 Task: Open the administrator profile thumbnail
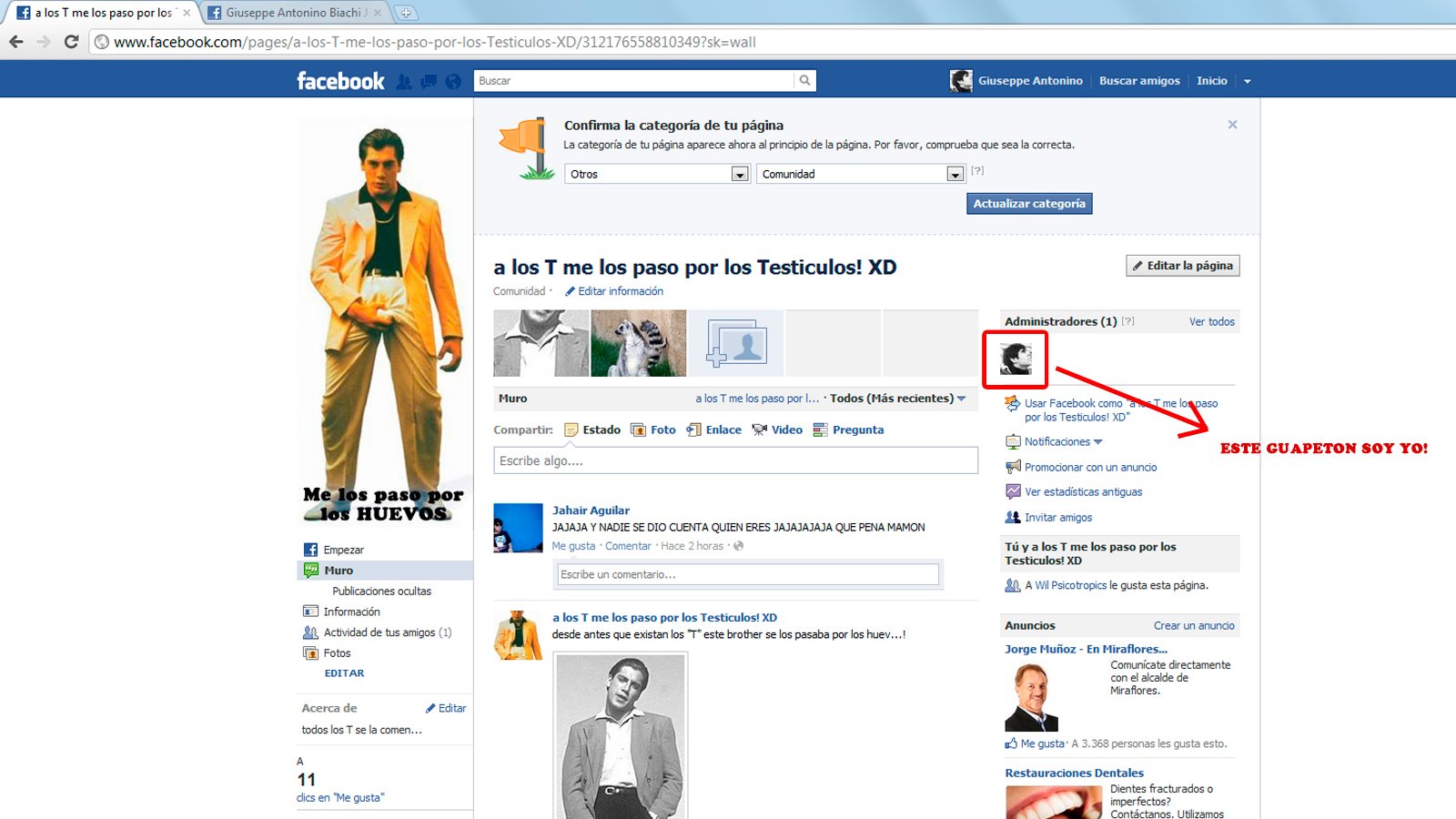(x=1016, y=359)
